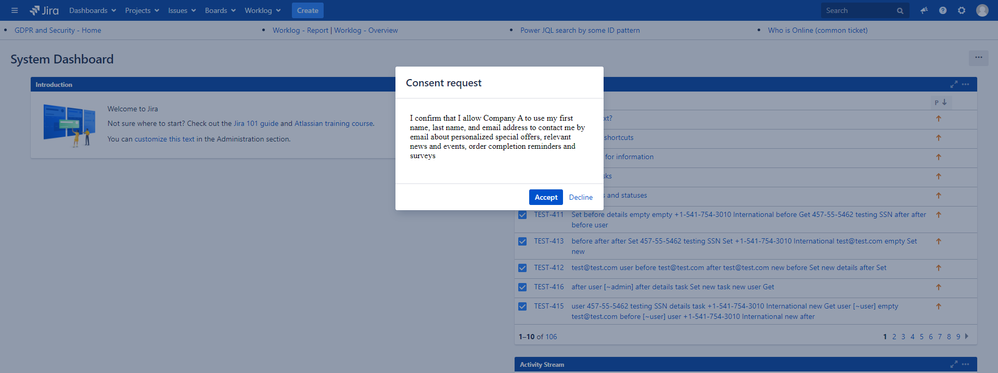Click the priority arrow for TEST-412
Screen dimensions: 998x373
click(x=938, y=267)
